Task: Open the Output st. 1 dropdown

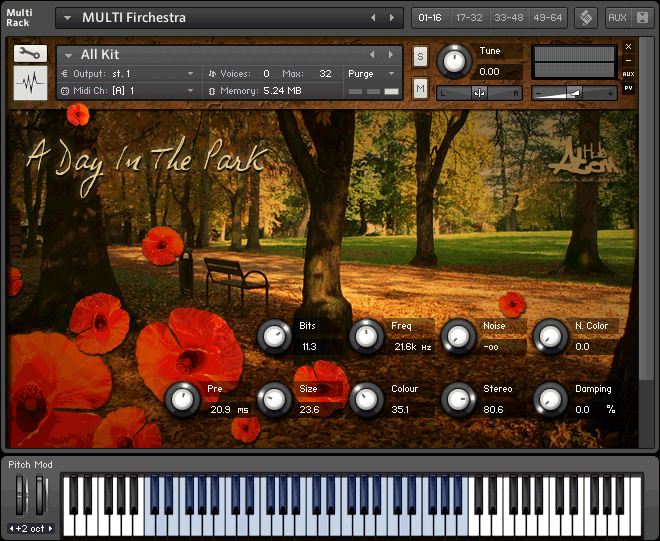Action: (129, 74)
